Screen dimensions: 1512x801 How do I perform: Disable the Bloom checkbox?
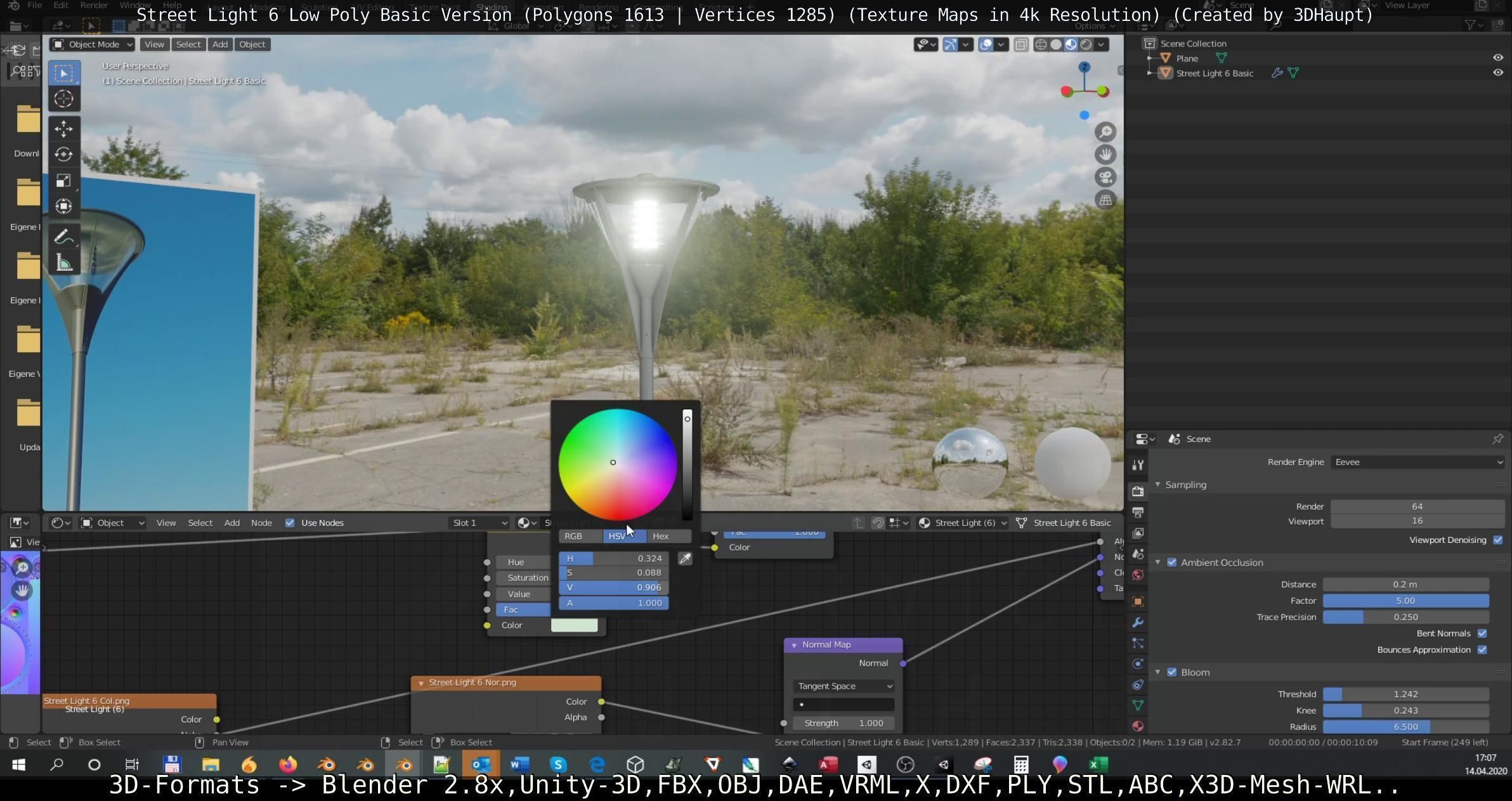[x=1172, y=672]
